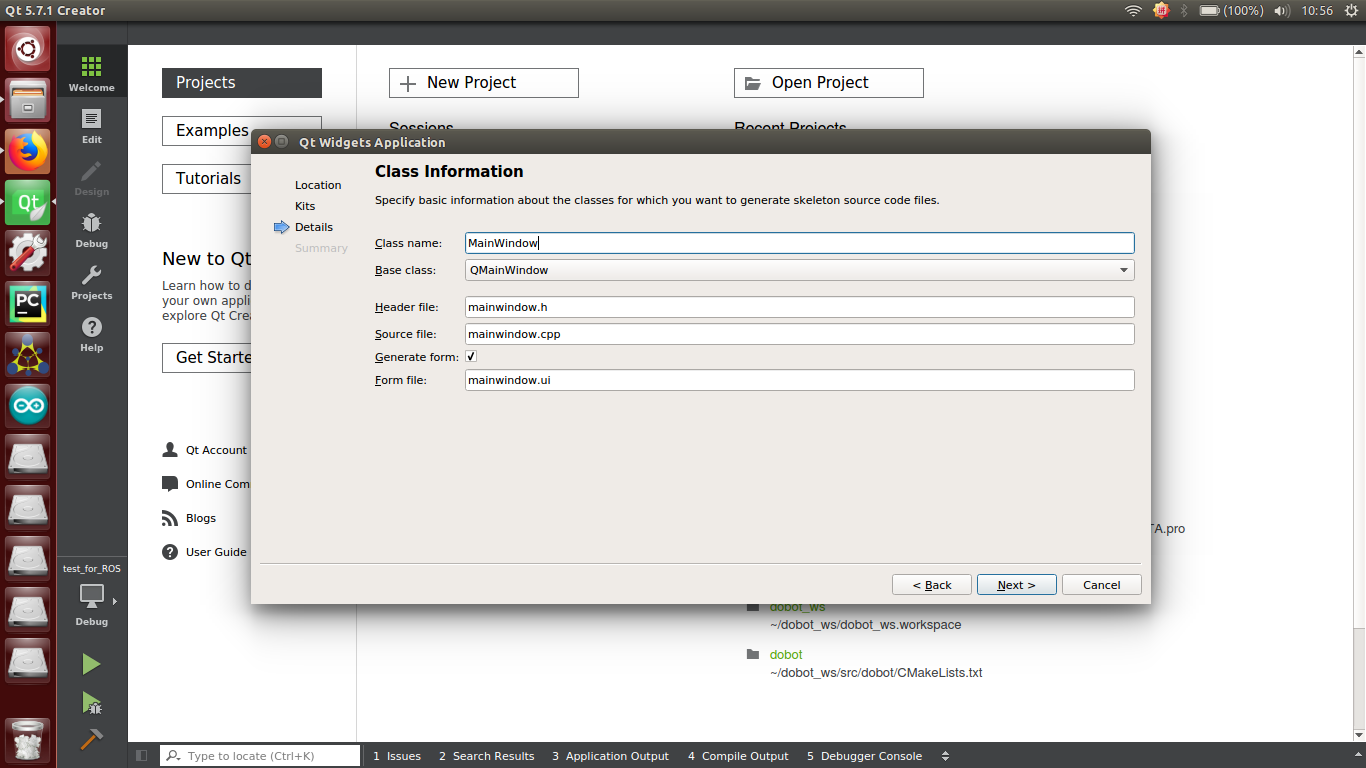Open the User Guide link

pyautogui.click(x=206, y=552)
